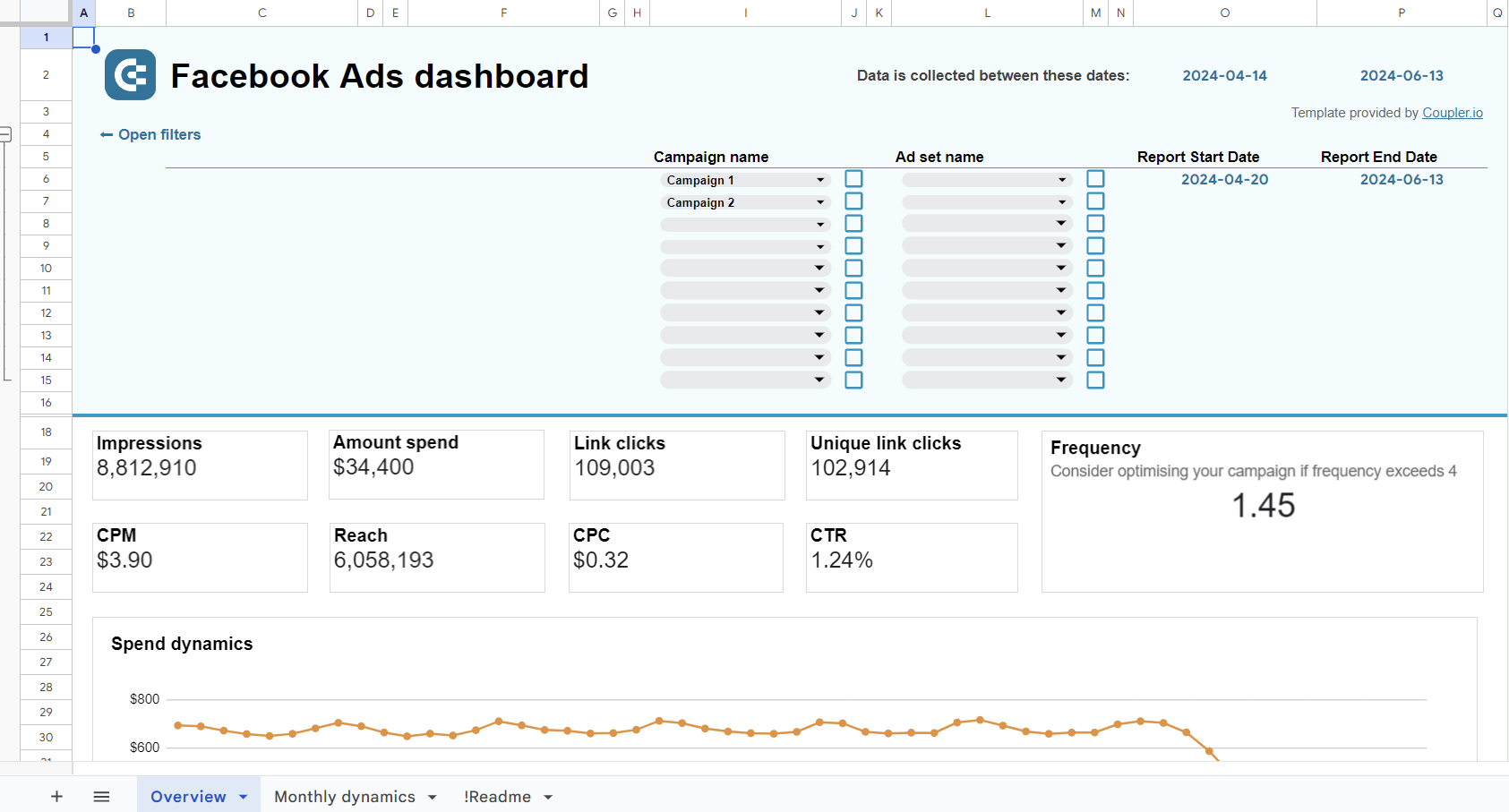Toggle the first Ad set name checkbox
Image resolution: width=1509 pixels, height=812 pixels.
(x=1095, y=178)
